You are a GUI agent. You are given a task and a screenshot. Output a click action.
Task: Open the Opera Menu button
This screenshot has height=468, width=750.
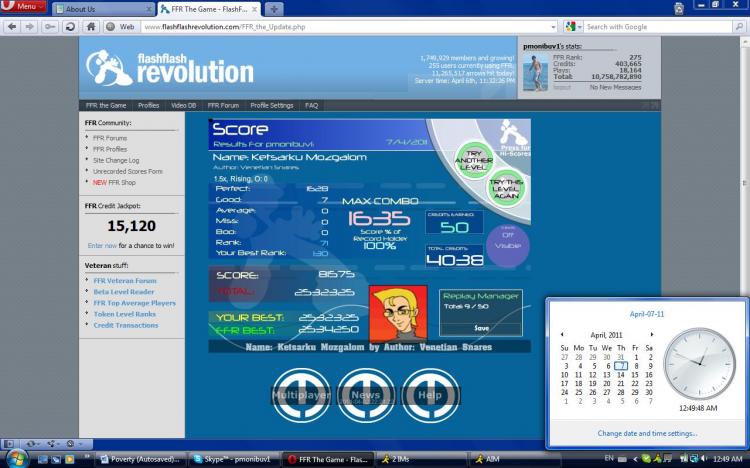click(x=23, y=7)
